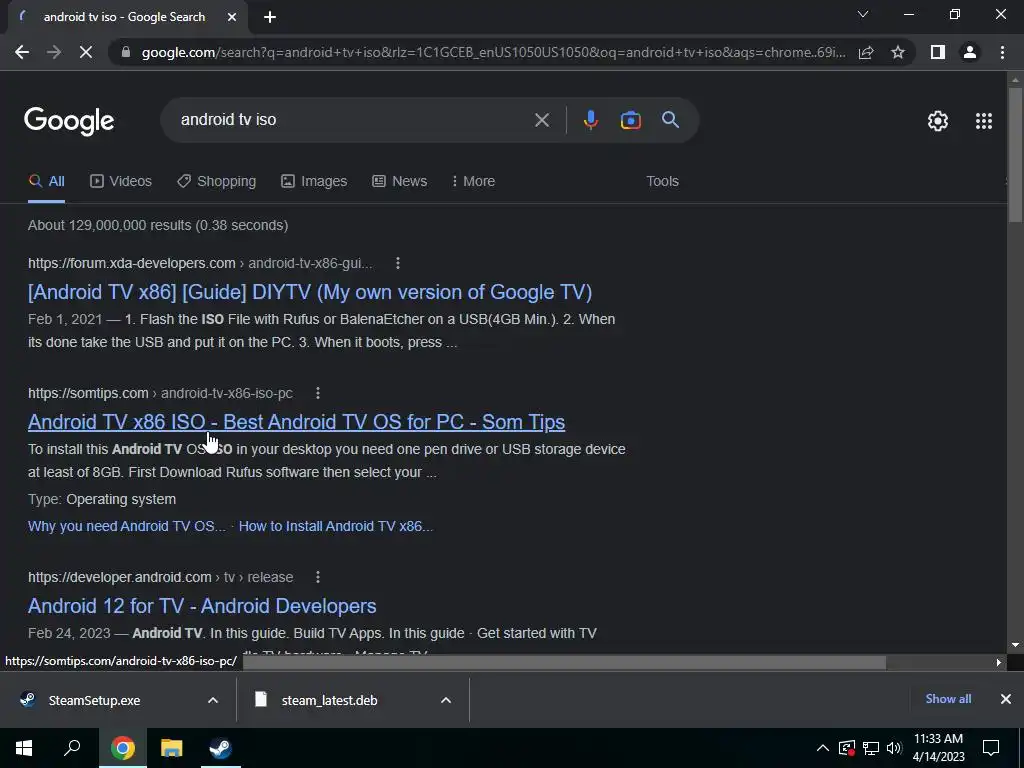Open Chrome three-dot menu
The width and height of the screenshot is (1024, 768).
point(1002,52)
